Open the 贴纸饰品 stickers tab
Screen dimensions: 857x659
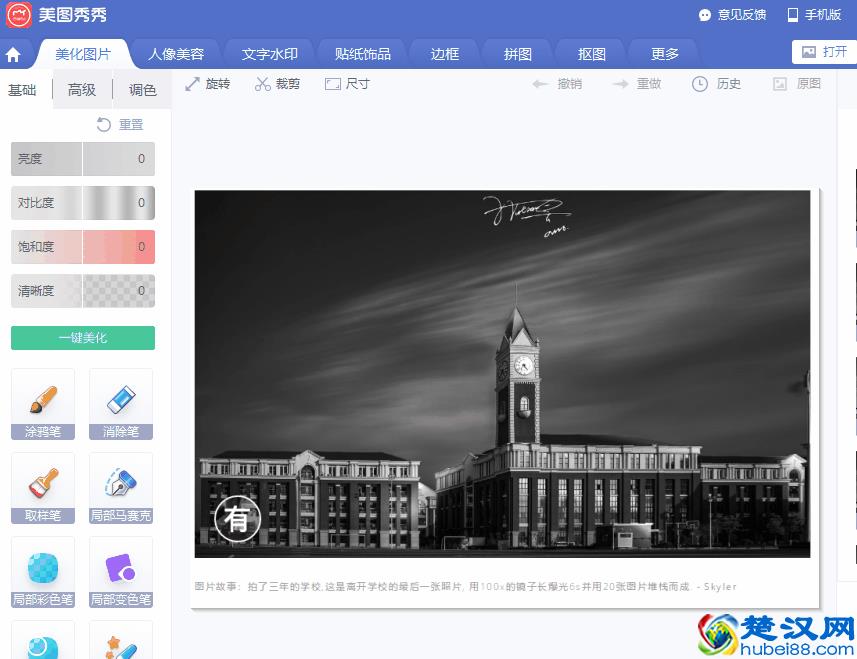pos(361,53)
